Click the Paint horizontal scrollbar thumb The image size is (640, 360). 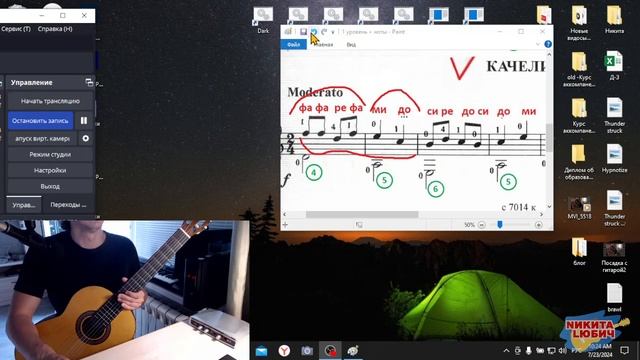pos(362,214)
